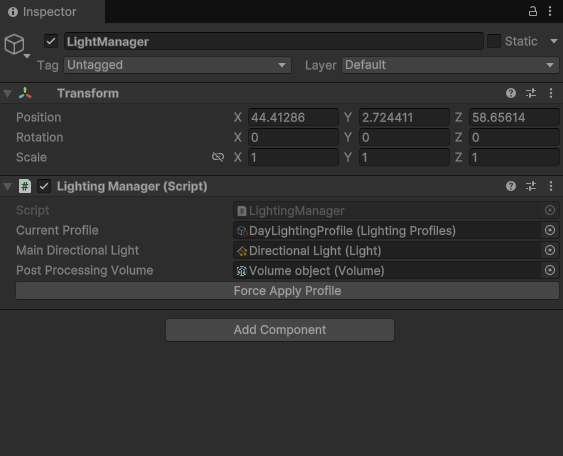The image size is (563, 456).
Task: Collapse the Transform component foldout
Action: point(8,94)
